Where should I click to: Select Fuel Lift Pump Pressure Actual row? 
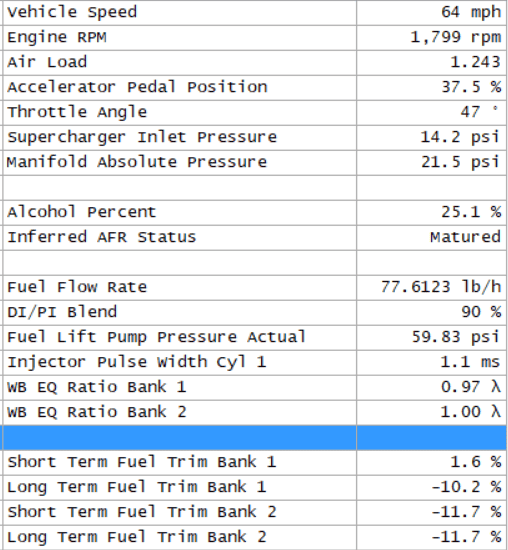(254, 337)
